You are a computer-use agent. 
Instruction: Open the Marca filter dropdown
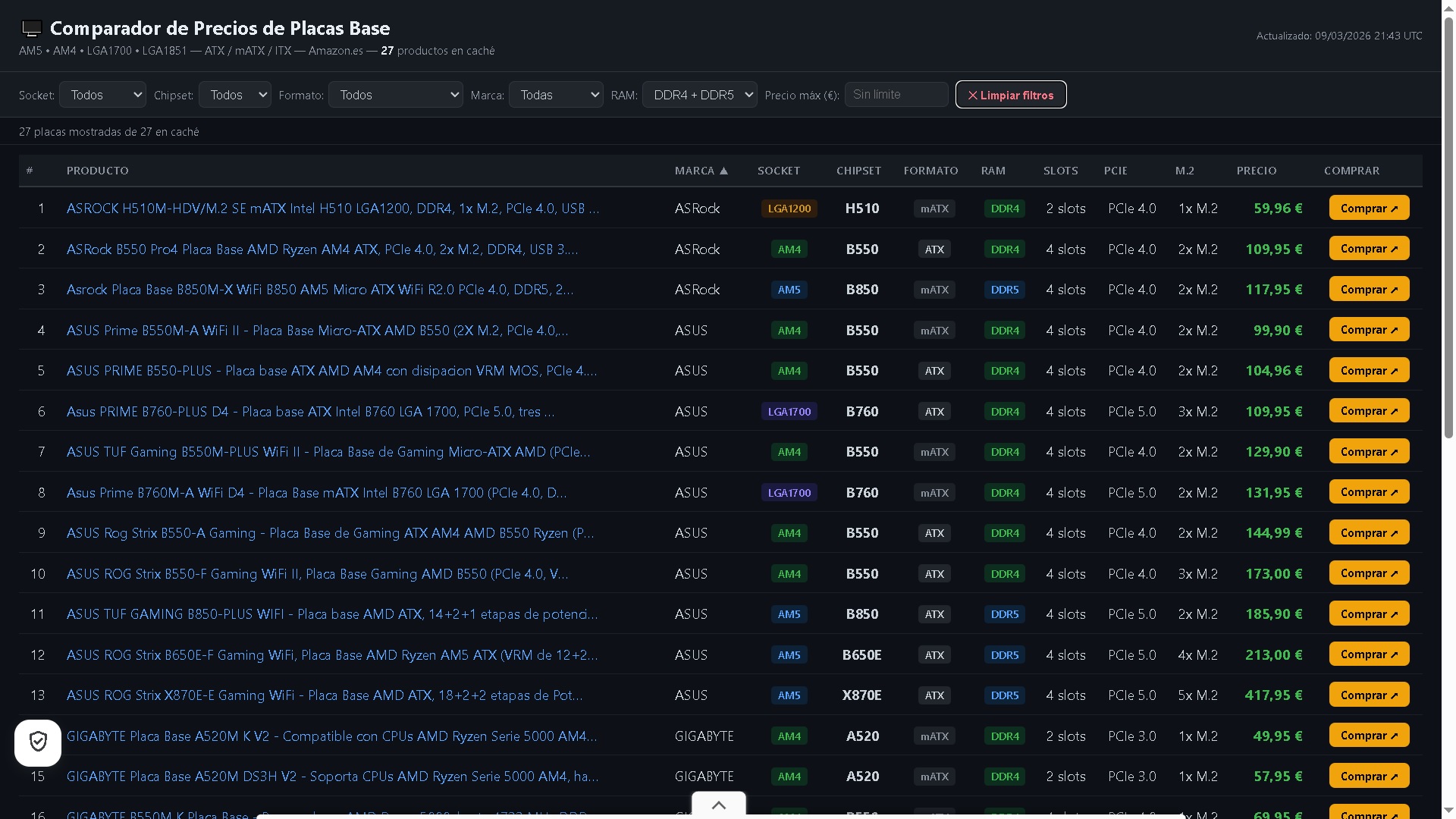tap(556, 95)
